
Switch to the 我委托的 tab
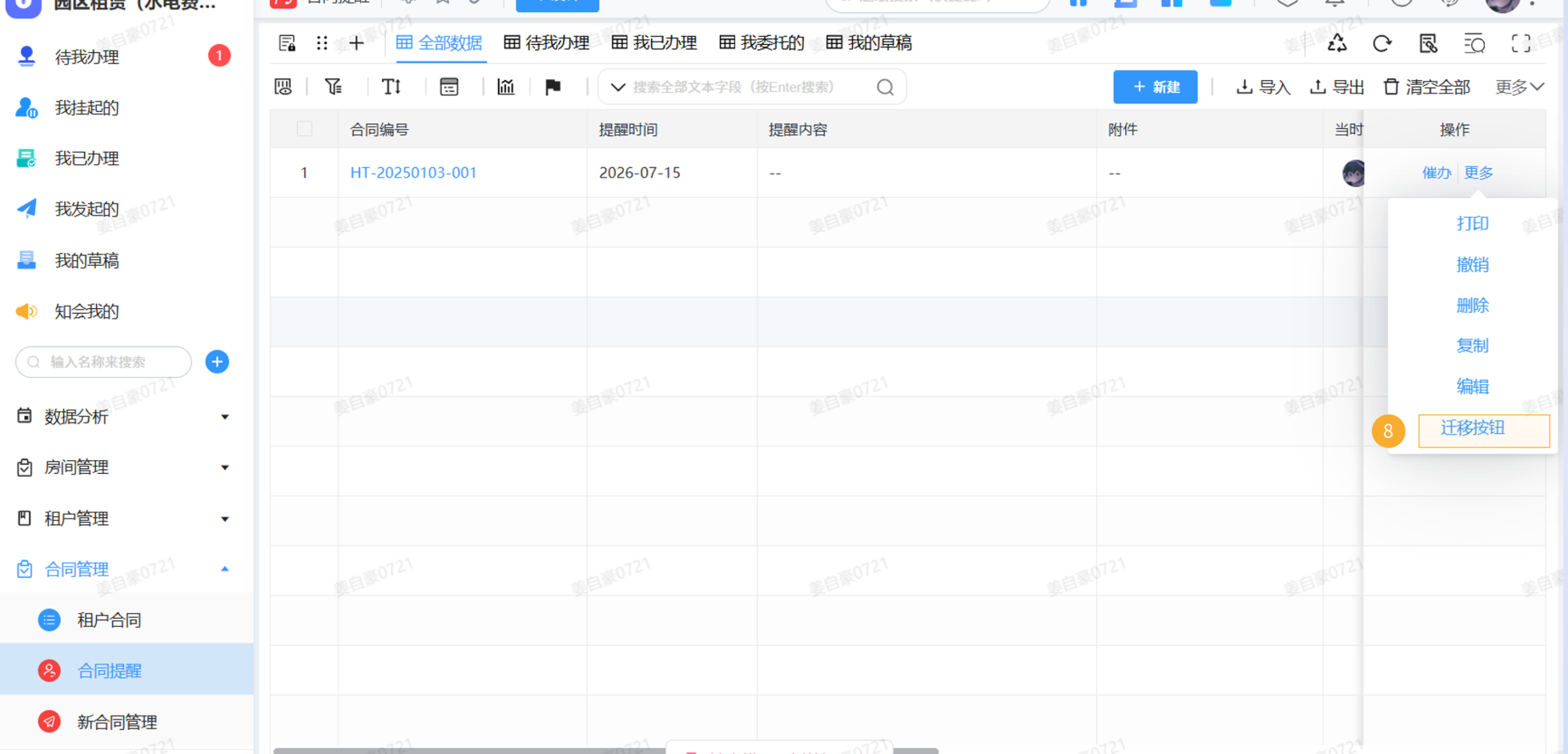[x=762, y=43]
